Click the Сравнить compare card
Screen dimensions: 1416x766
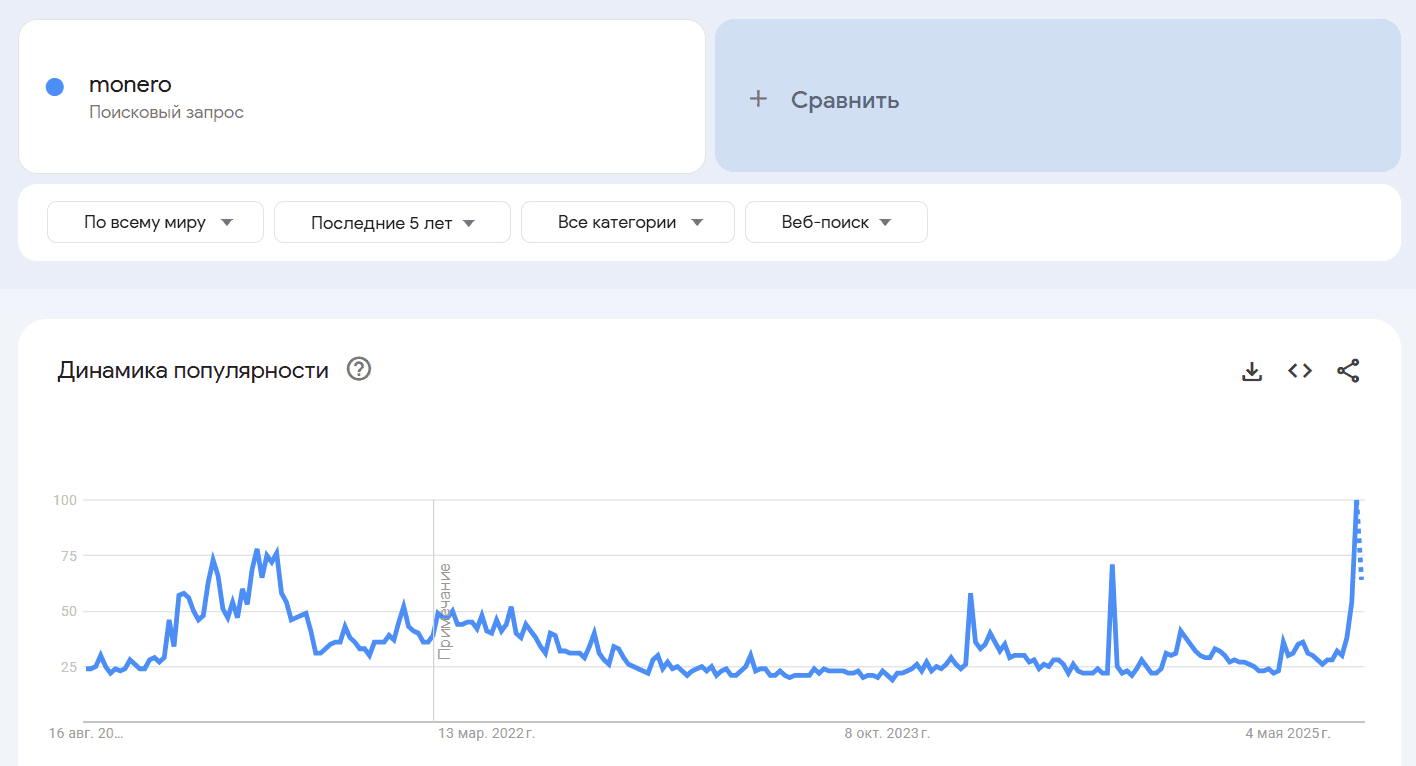(1058, 96)
